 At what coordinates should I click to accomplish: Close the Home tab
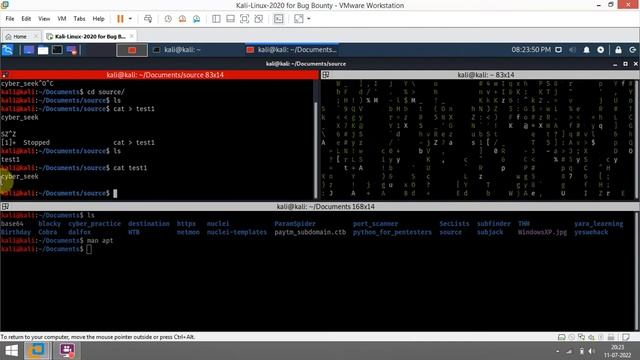point(36,36)
